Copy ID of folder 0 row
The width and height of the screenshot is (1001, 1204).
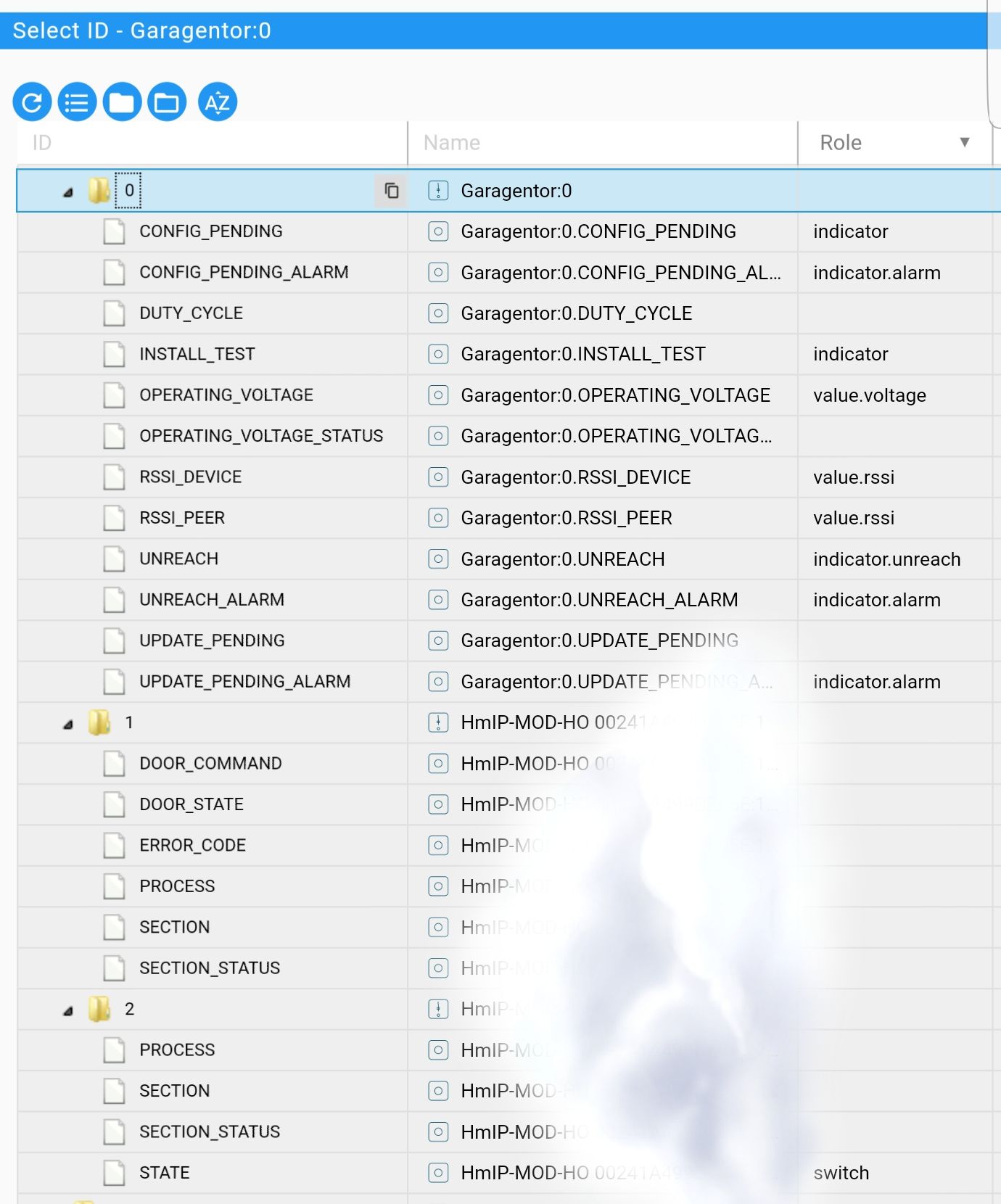pyautogui.click(x=391, y=190)
